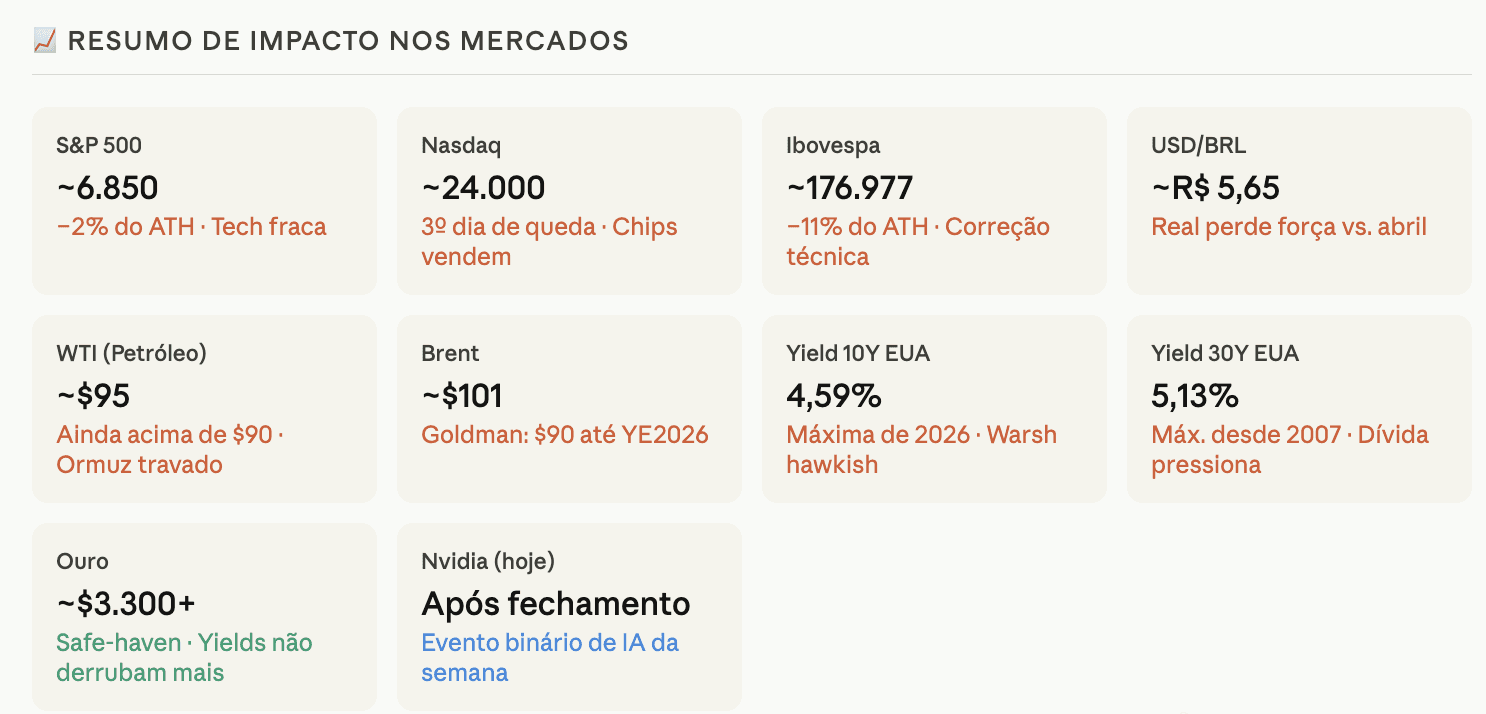1486x714 pixels.
Task: Click 'Evento binário de IA da semana' text
Action: 550,657
